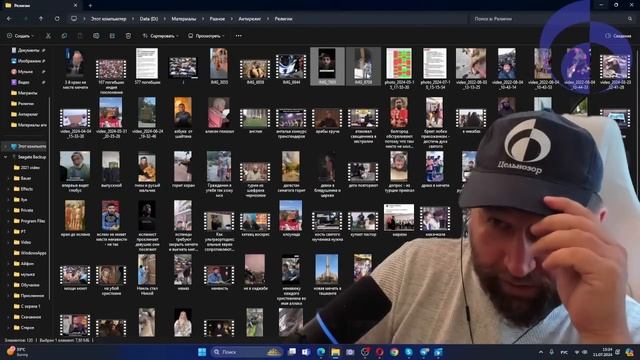Go back to the previous folder

point(9,19)
